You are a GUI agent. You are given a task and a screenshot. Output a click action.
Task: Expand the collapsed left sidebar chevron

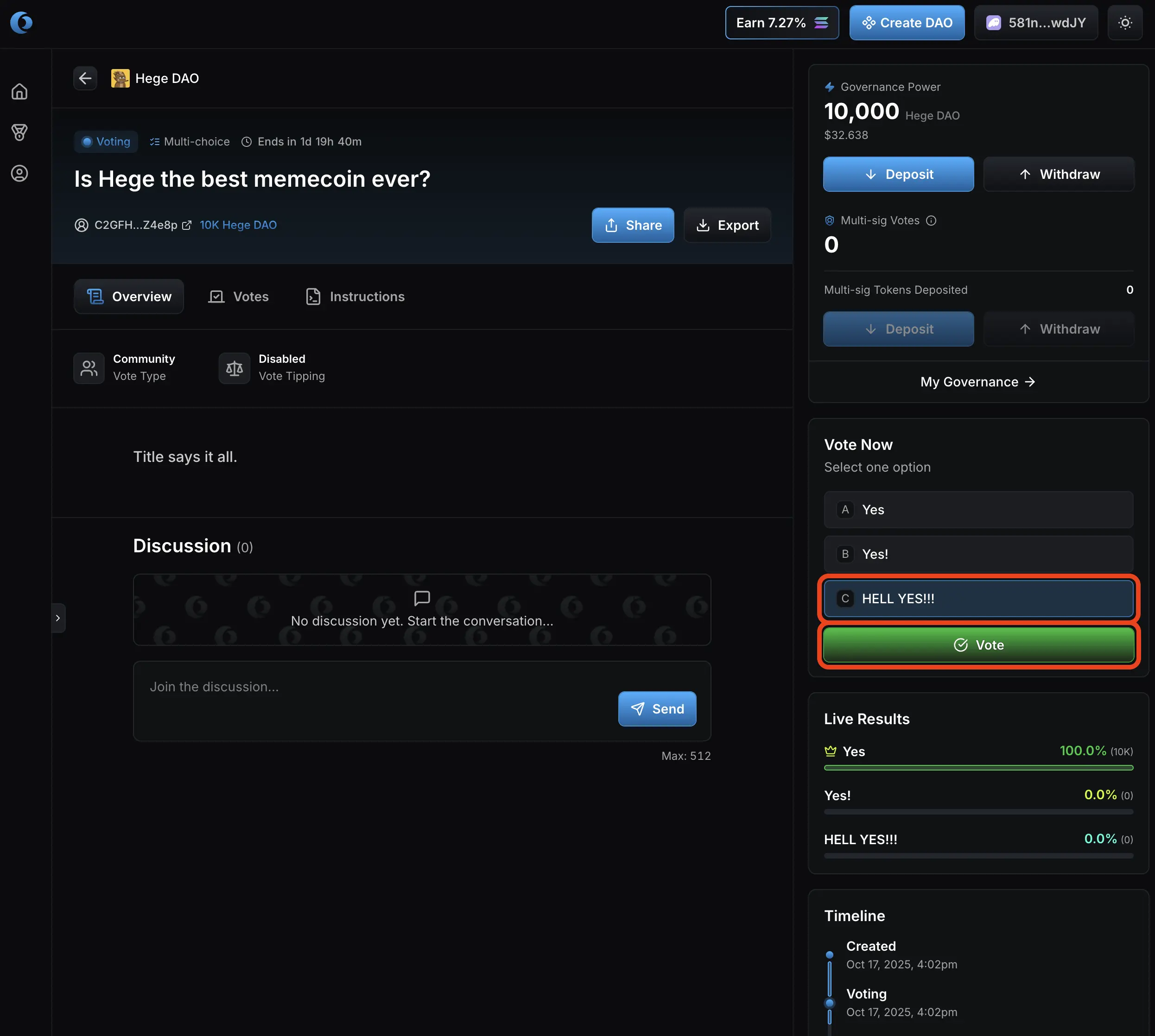click(58, 618)
